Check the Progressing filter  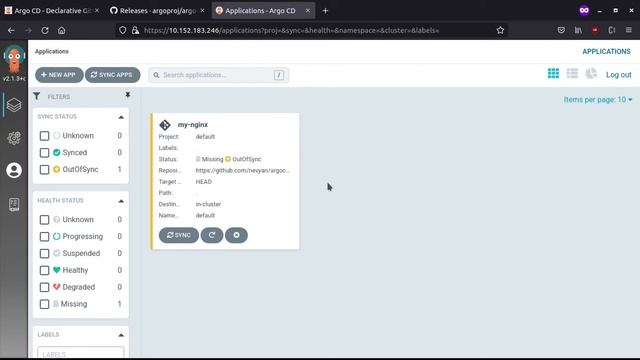click(44, 237)
